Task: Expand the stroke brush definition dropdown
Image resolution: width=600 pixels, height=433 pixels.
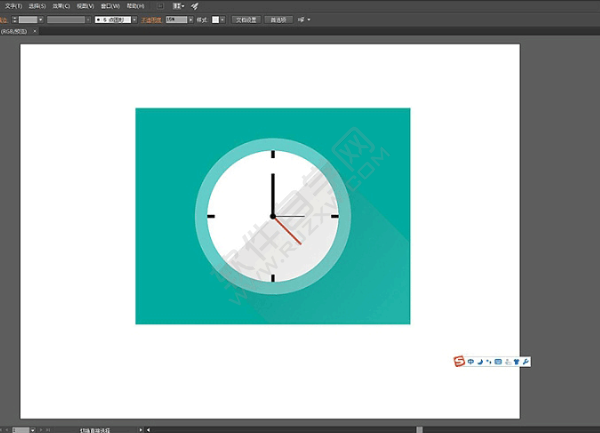Action: [143, 19]
